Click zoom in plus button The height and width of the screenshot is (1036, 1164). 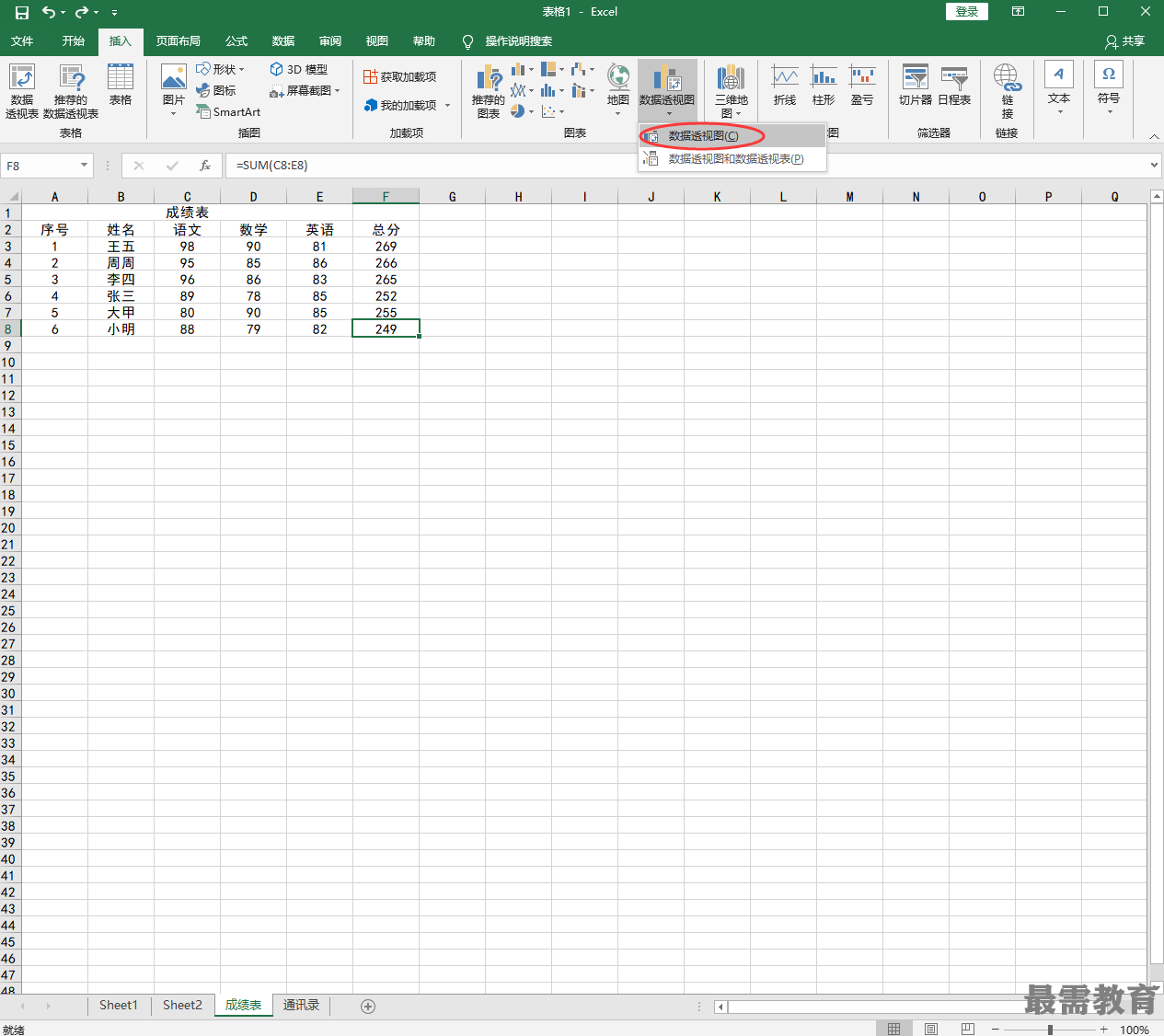(1104, 1030)
